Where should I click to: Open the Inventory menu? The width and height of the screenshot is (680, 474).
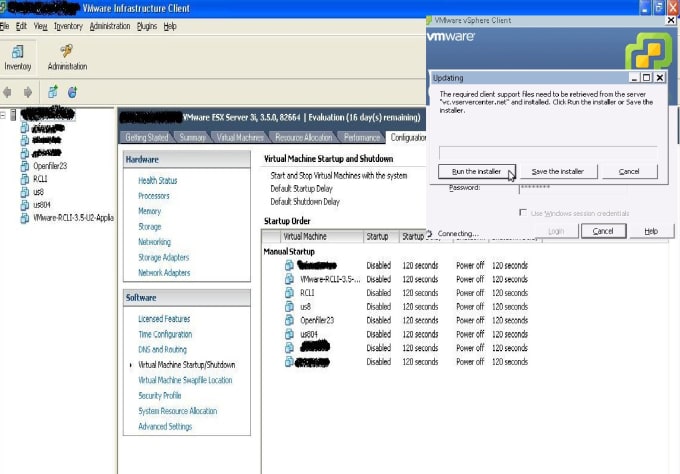pos(68,26)
